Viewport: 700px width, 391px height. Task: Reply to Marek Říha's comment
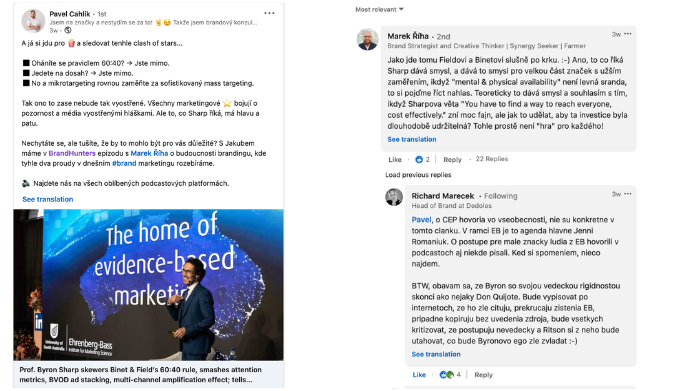(452, 159)
